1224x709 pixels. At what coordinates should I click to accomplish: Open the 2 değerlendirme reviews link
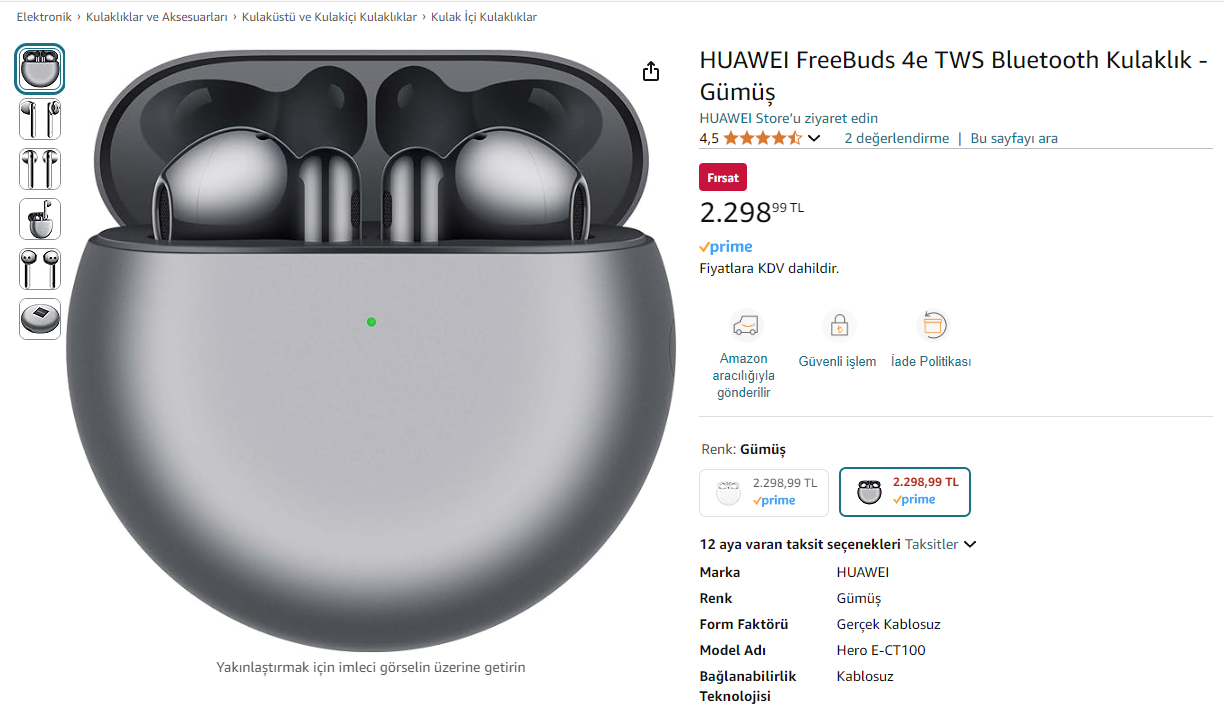[x=897, y=138]
